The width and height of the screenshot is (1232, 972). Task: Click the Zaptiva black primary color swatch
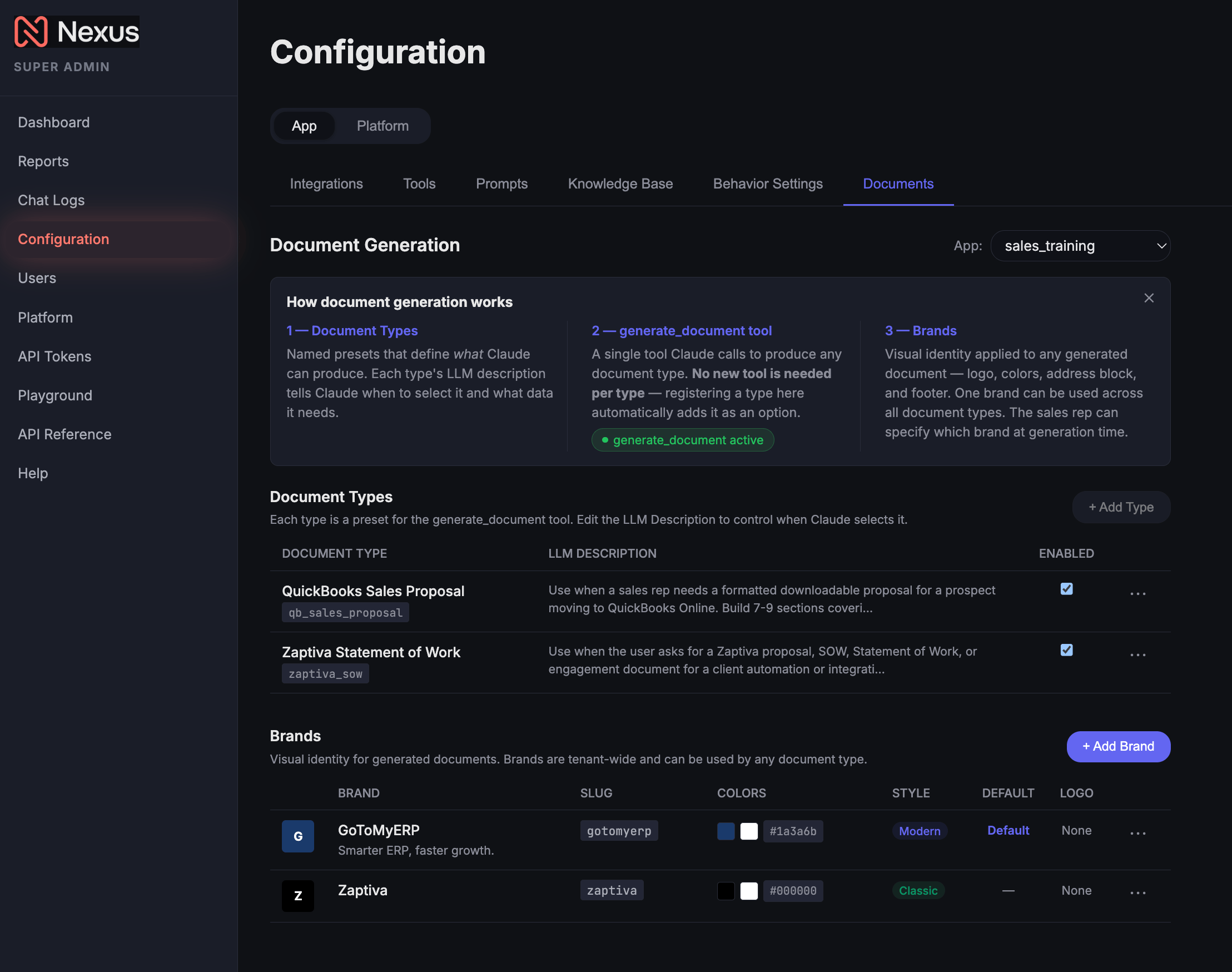pyautogui.click(x=726, y=891)
